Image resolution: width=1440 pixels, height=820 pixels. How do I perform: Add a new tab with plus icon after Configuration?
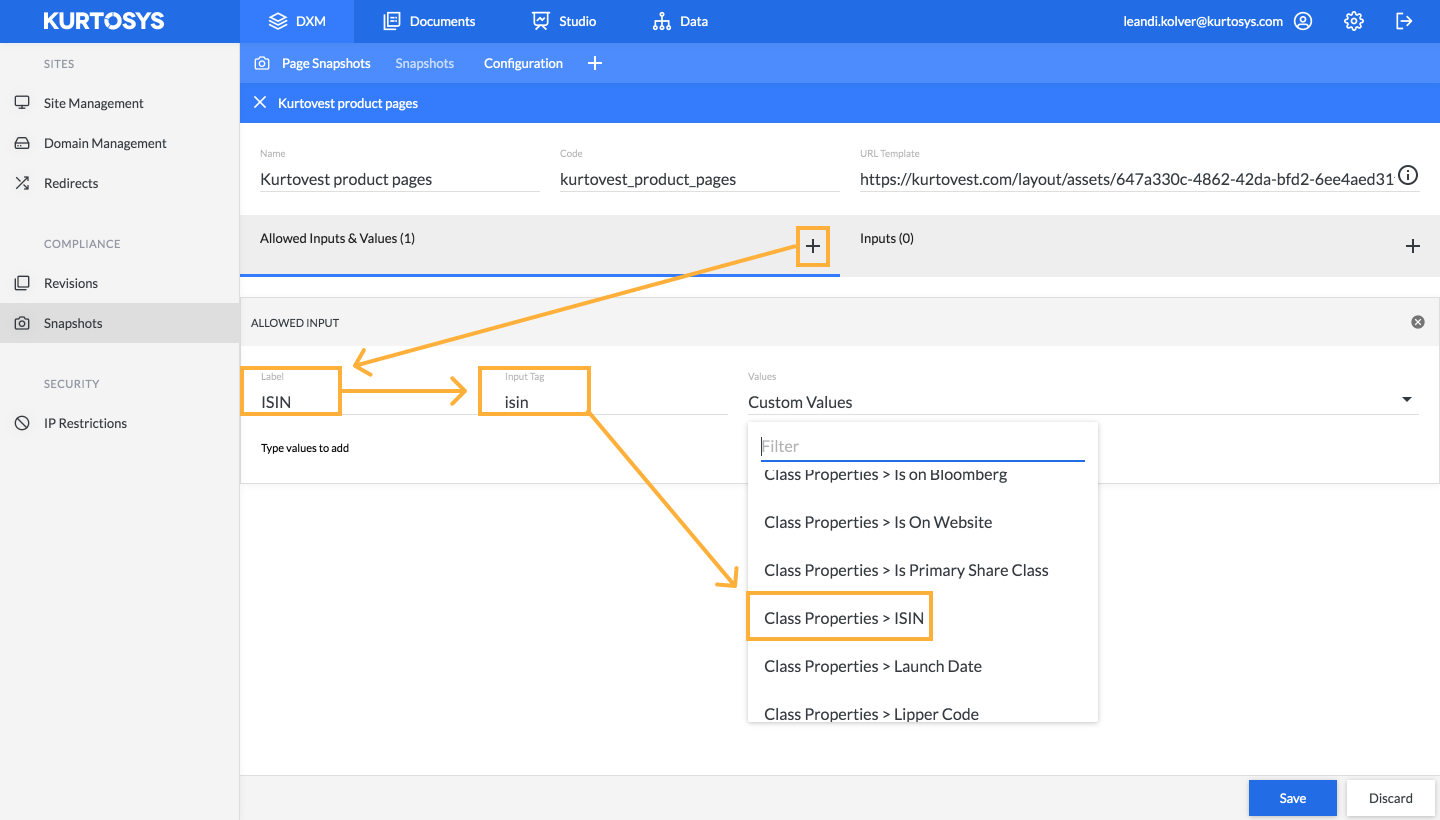pyautogui.click(x=595, y=63)
